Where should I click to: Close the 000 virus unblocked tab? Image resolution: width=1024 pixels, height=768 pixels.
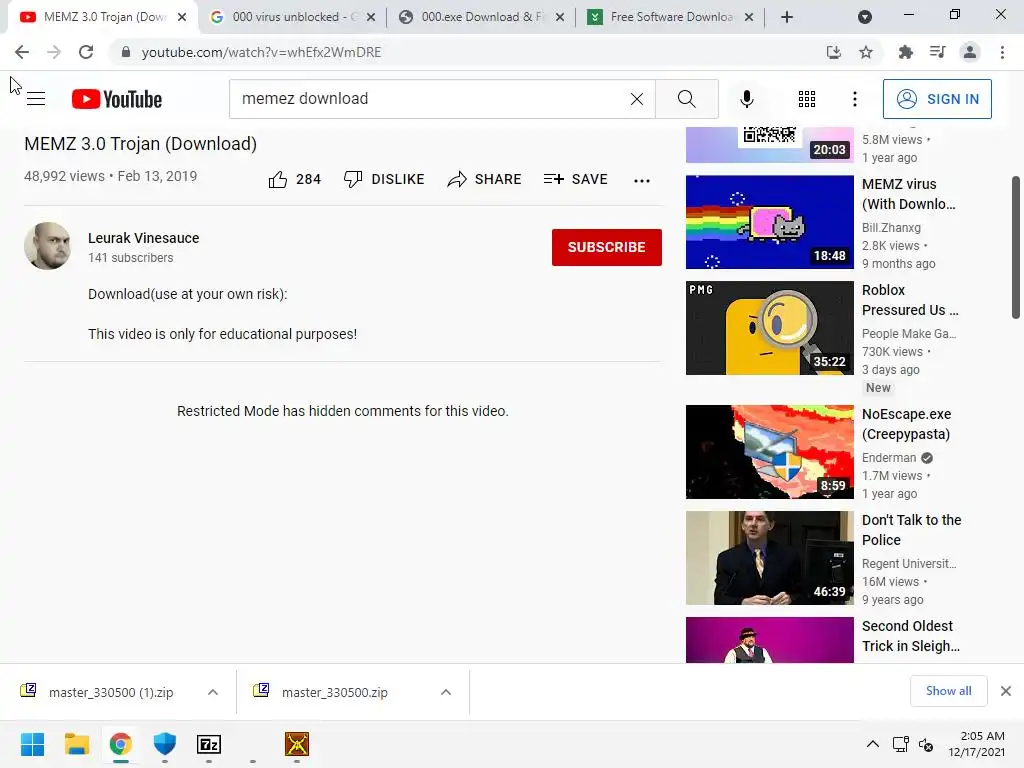371,18
